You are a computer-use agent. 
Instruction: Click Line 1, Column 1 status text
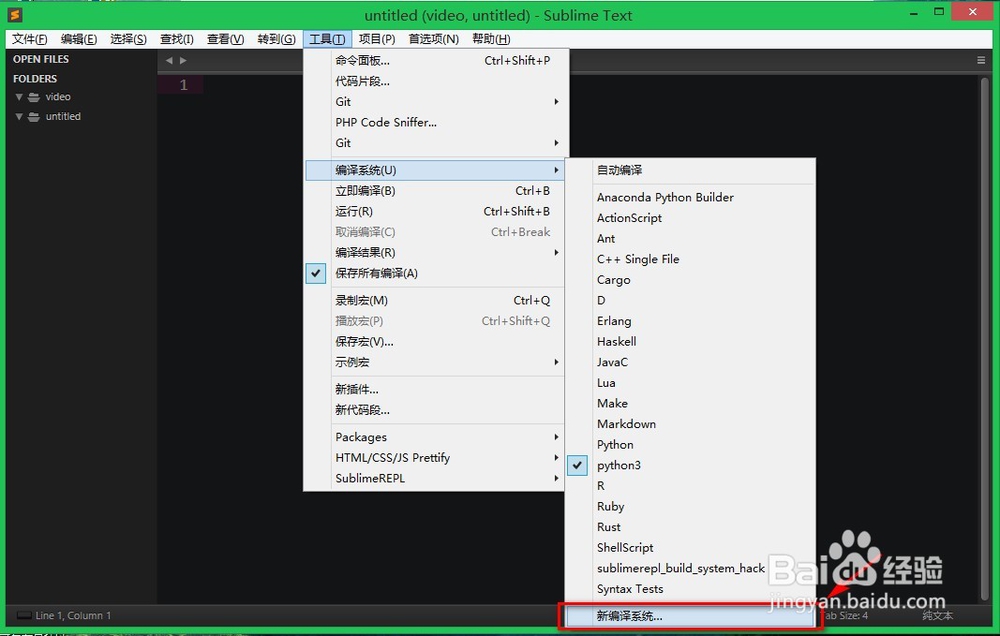pos(73,616)
